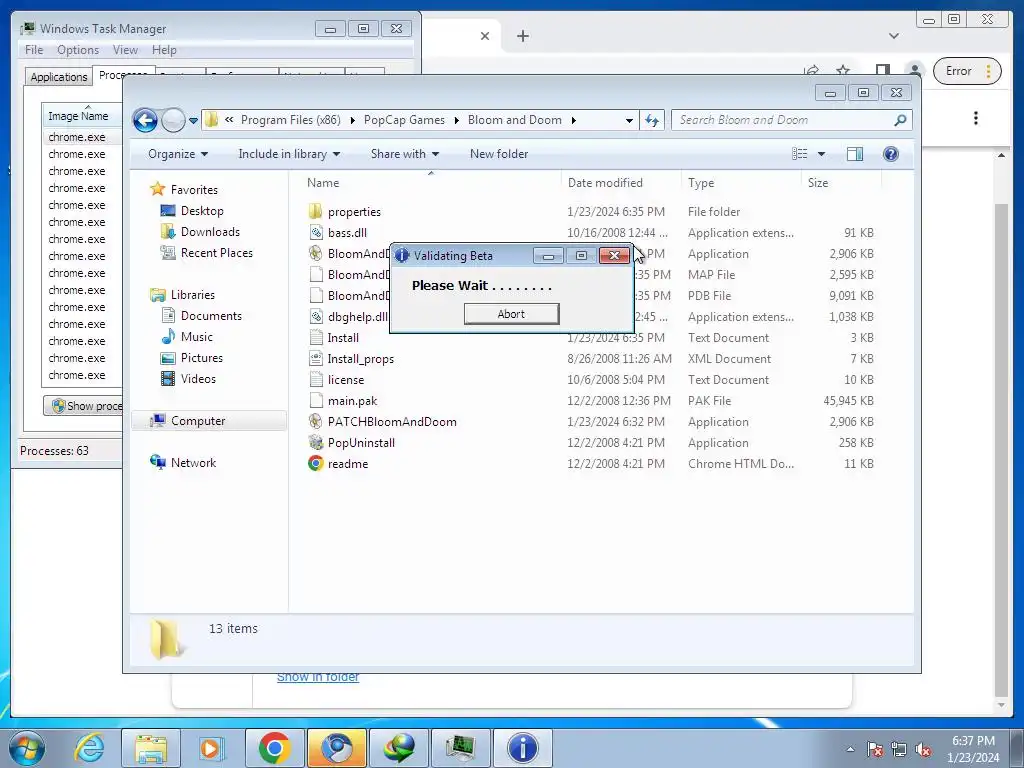
Task: Click Program Files (x86) breadcrumb
Action: coord(291,120)
